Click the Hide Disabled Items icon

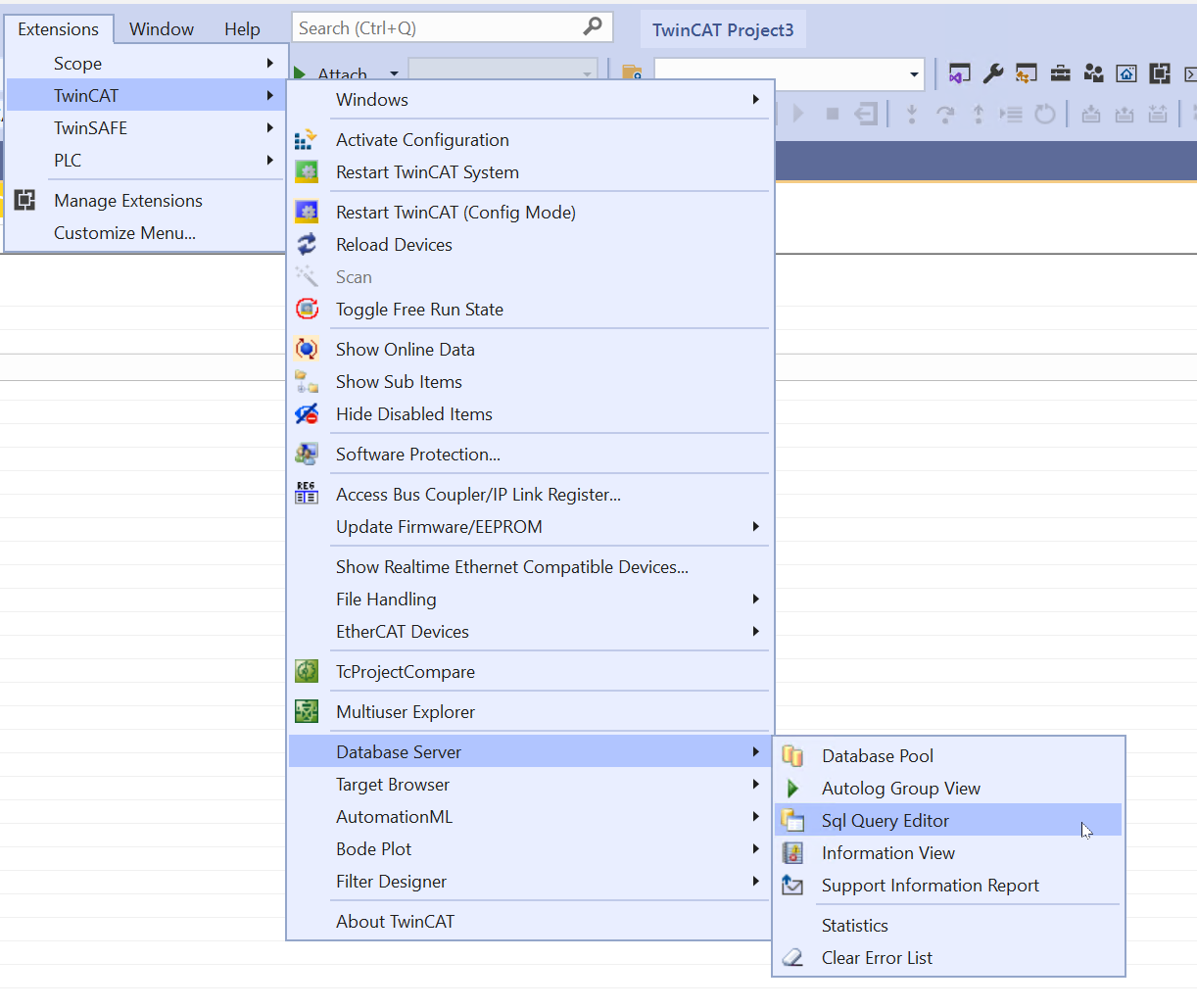point(307,414)
